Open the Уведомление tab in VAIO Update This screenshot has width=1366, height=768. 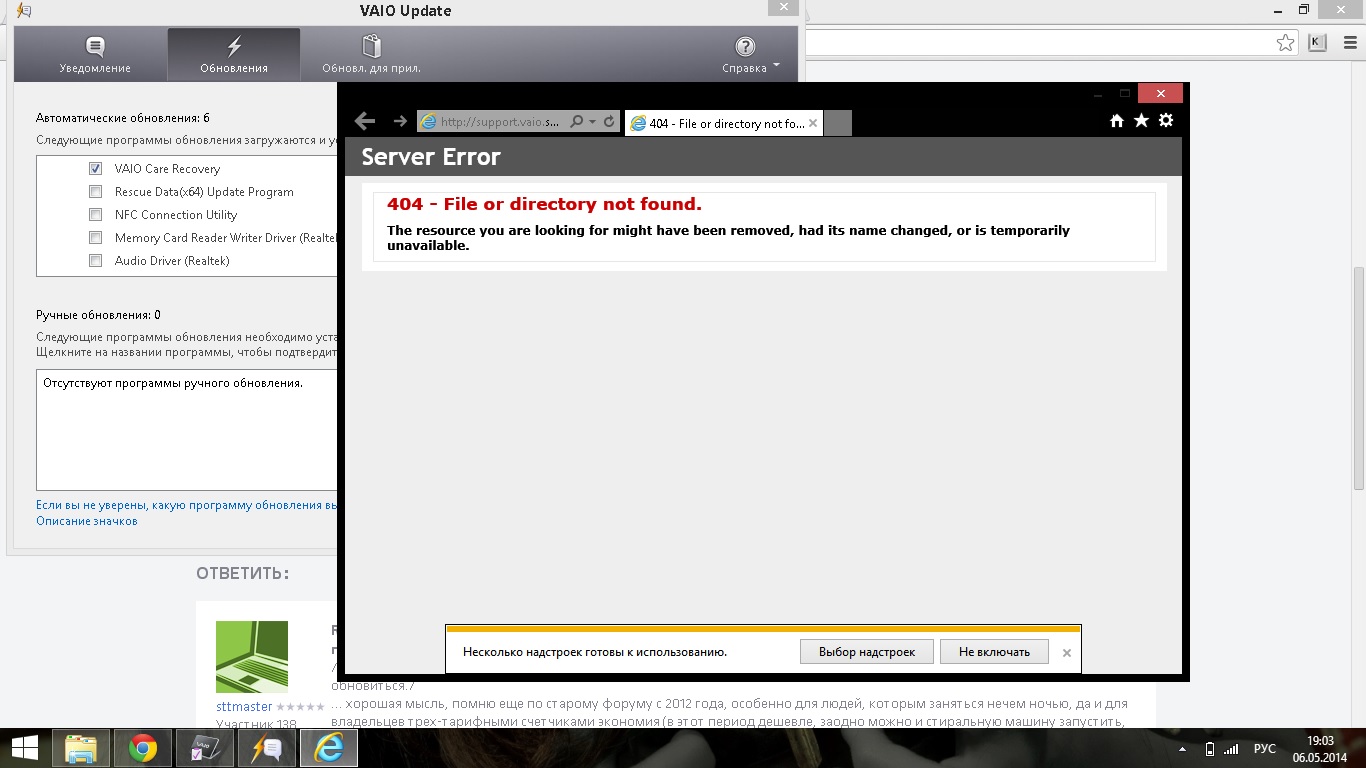coord(95,55)
